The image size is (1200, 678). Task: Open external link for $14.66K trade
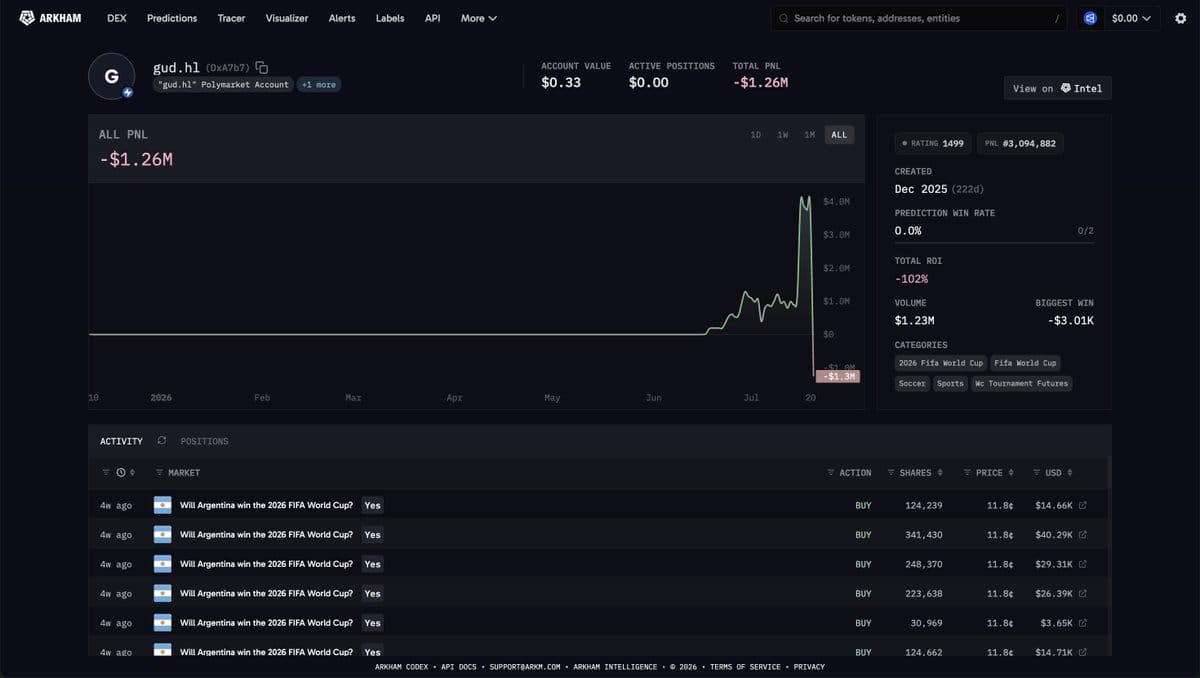pos(1083,505)
